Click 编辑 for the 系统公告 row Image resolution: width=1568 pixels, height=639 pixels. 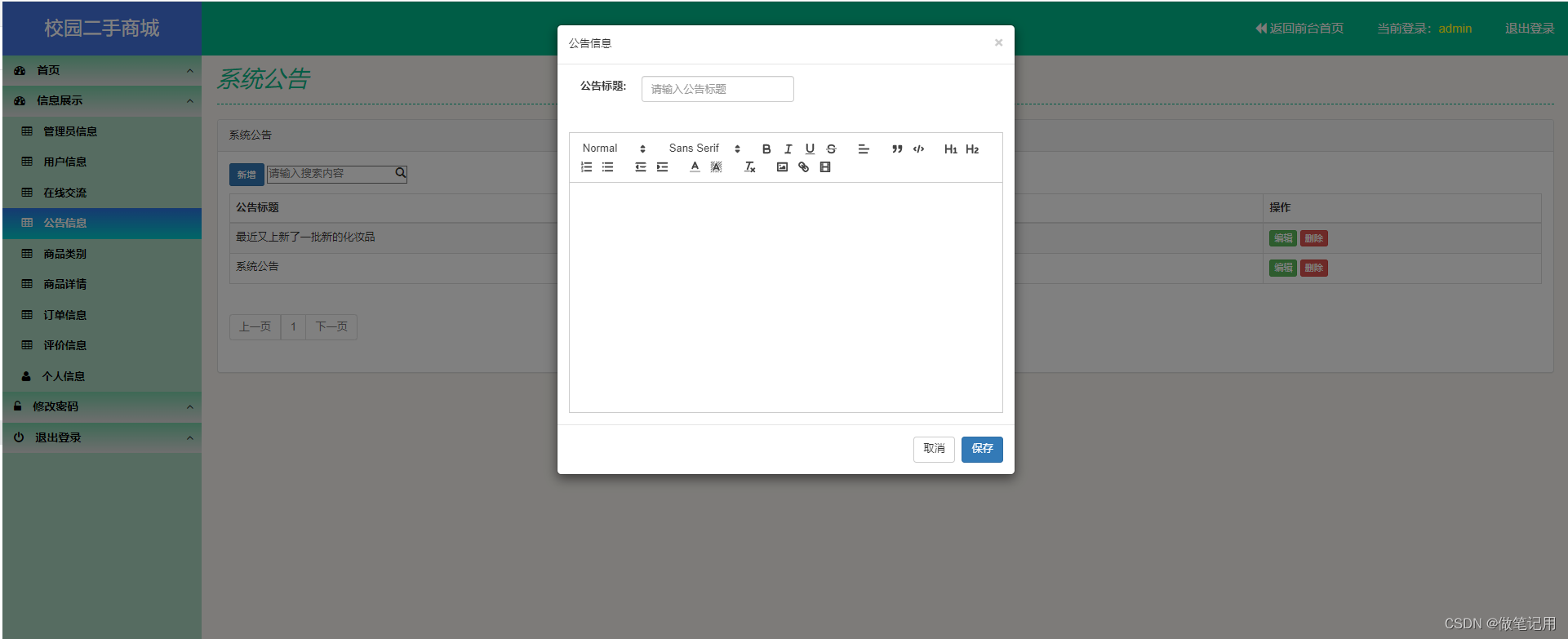(1283, 268)
